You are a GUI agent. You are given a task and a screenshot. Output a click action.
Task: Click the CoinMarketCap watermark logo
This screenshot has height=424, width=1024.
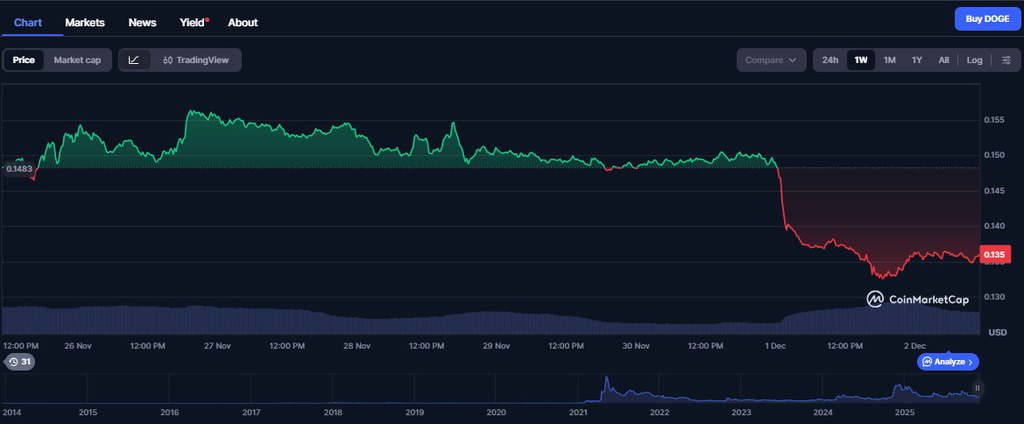coord(917,299)
